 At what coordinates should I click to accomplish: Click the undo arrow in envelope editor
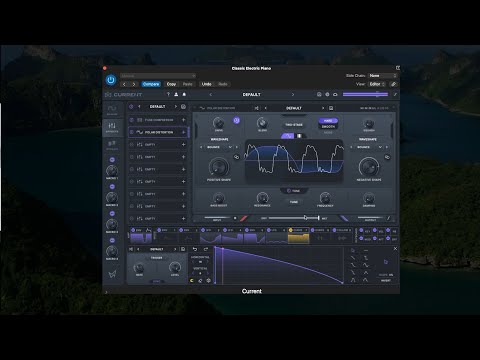pos(195,249)
